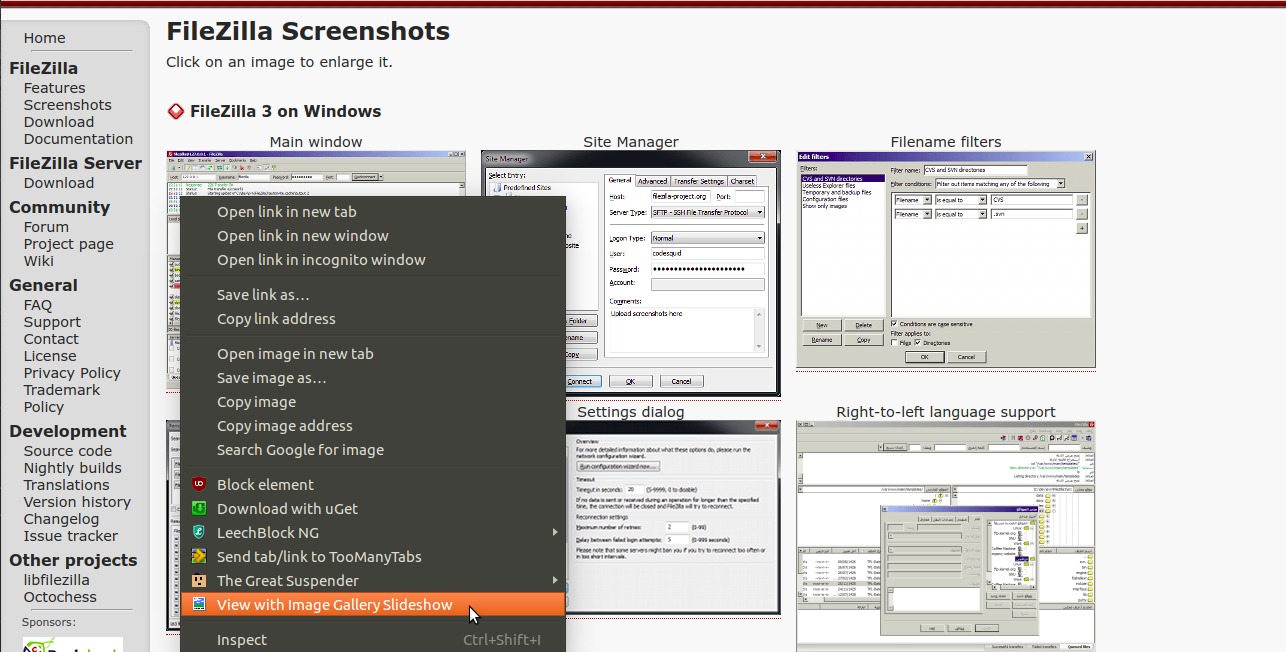Open the Changelog link
1286x652 pixels.
[x=62, y=519]
